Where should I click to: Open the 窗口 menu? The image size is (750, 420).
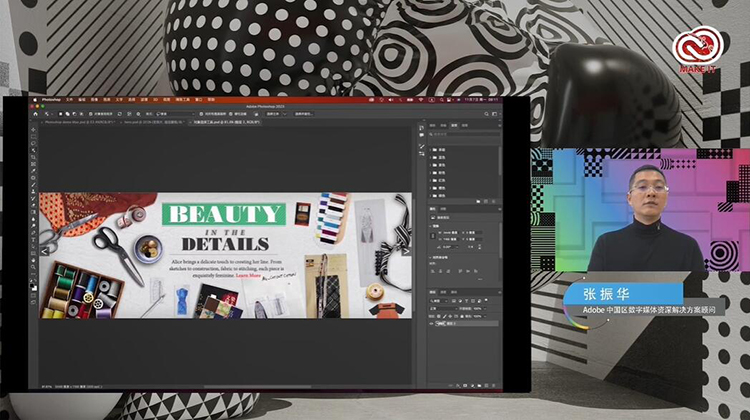pyautogui.click(x=199, y=100)
